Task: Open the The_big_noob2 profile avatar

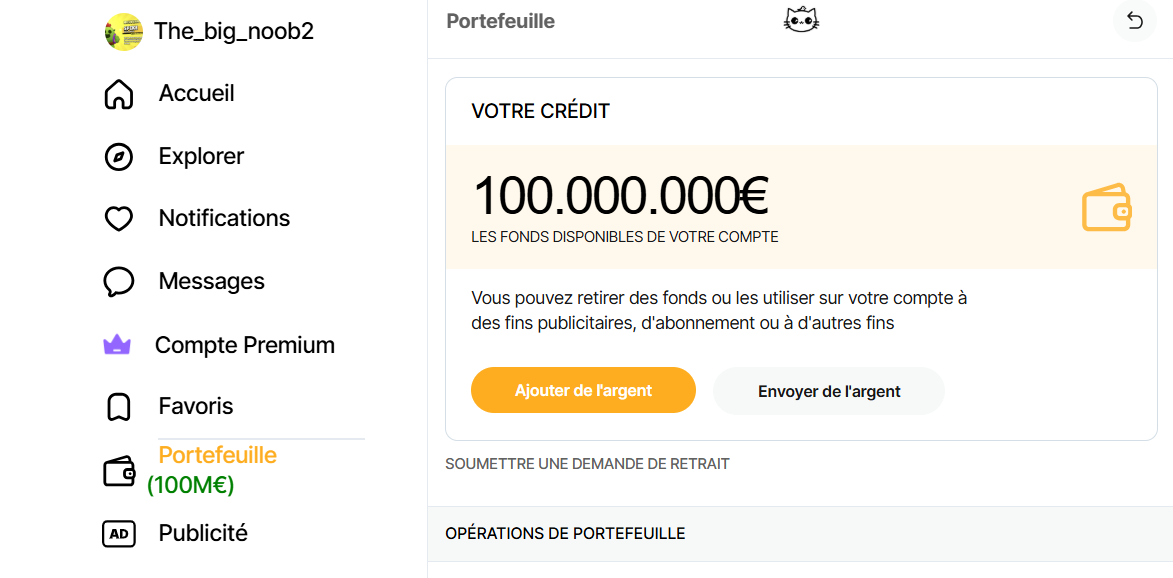Action: click(123, 31)
